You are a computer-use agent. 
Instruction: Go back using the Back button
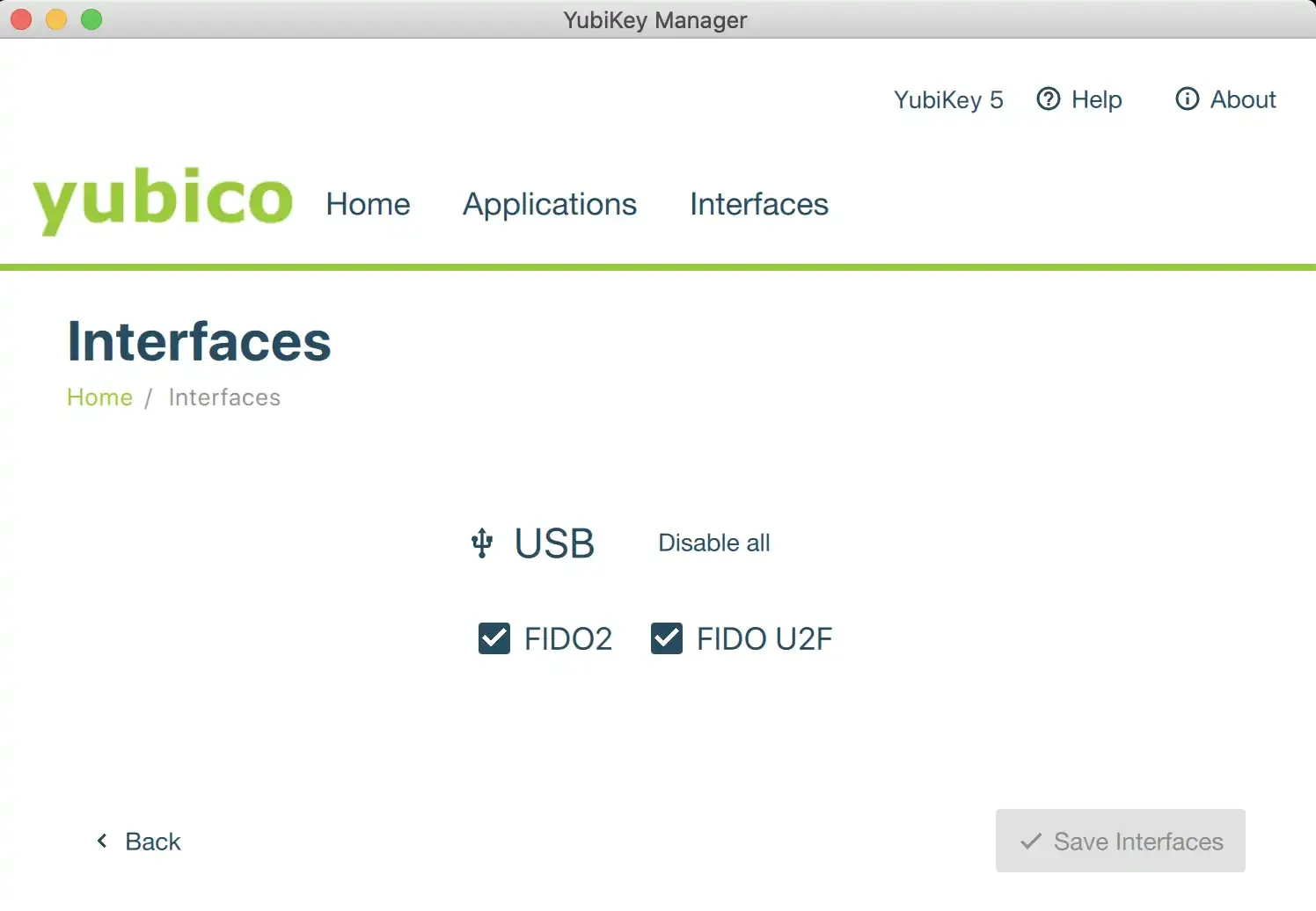coord(152,842)
